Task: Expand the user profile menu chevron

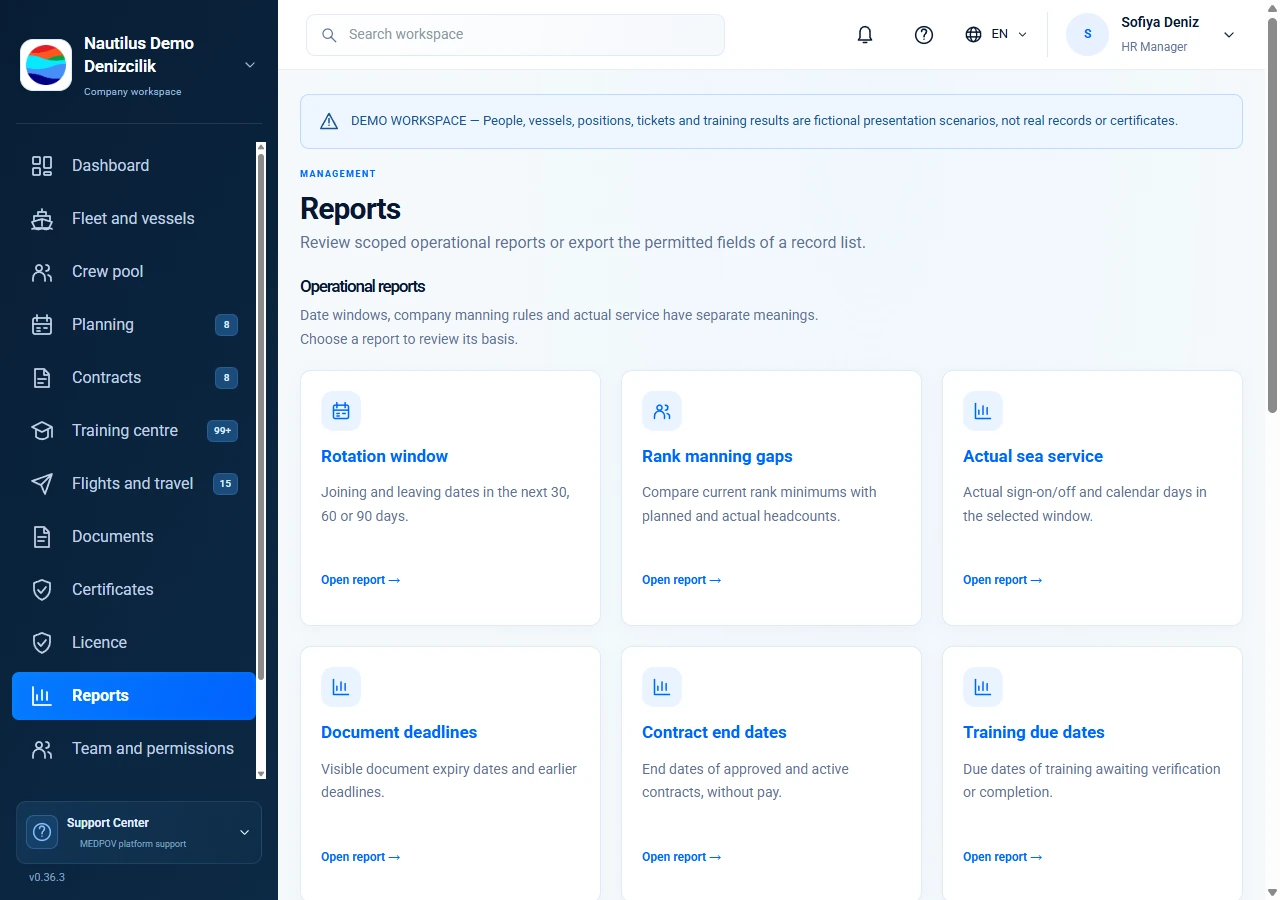Action: pos(1229,35)
